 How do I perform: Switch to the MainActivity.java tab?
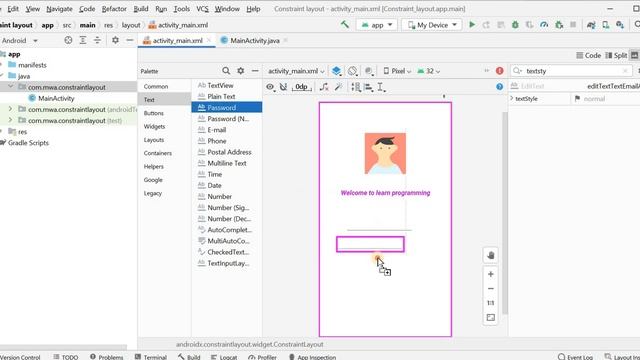coord(254,40)
